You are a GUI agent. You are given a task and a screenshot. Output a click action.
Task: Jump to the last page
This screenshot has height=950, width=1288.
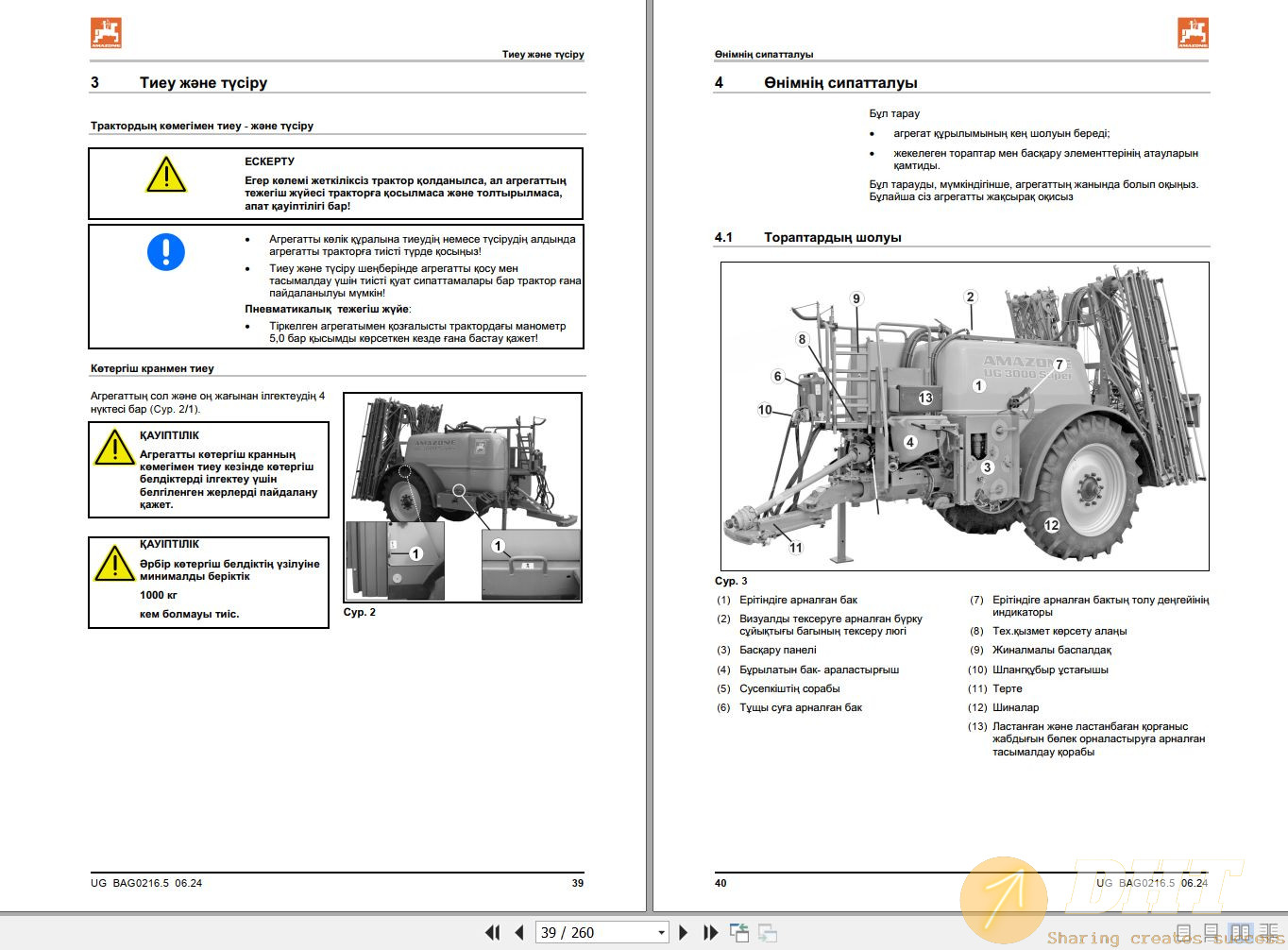[x=710, y=932]
